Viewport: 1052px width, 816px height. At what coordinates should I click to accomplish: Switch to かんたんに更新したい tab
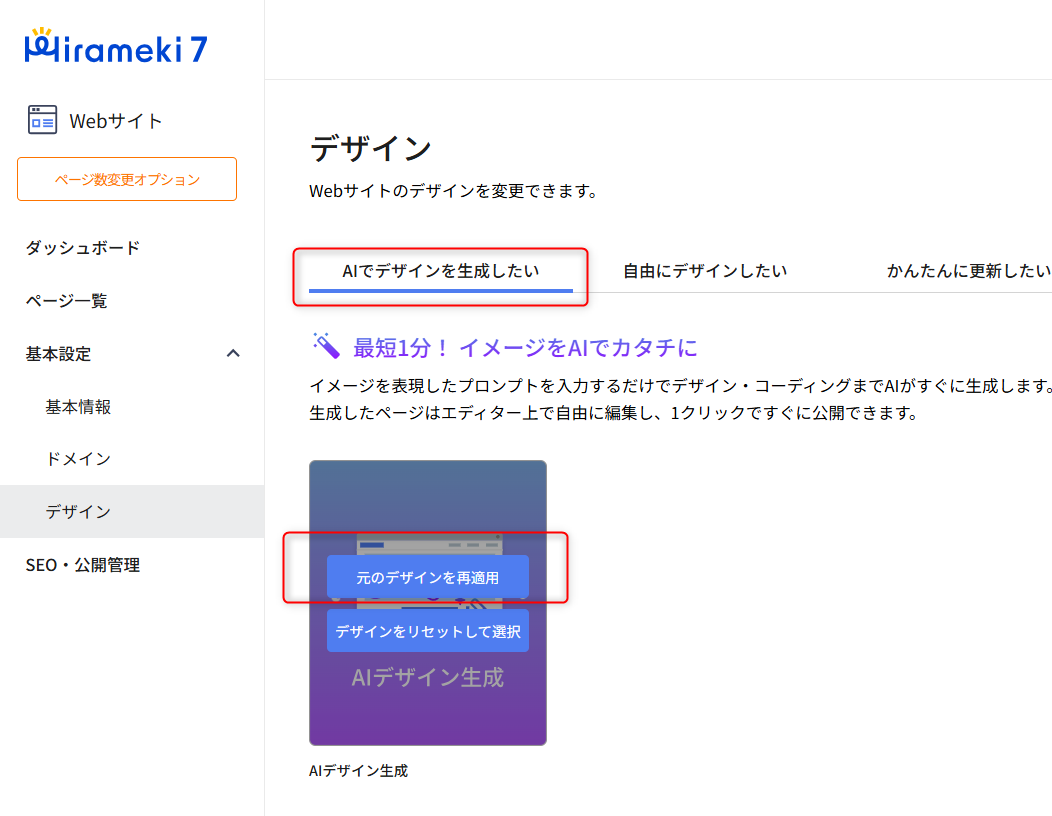pyautogui.click(x=968, y=271)
